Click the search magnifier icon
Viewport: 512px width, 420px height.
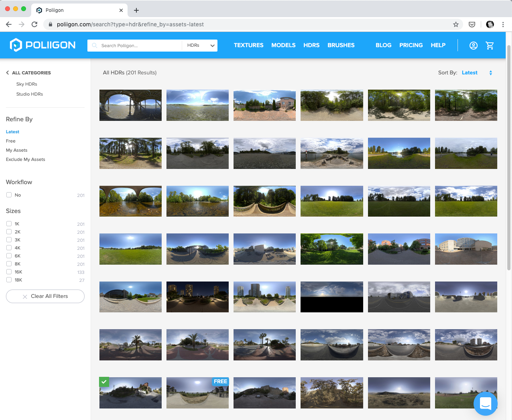point(94,45)
